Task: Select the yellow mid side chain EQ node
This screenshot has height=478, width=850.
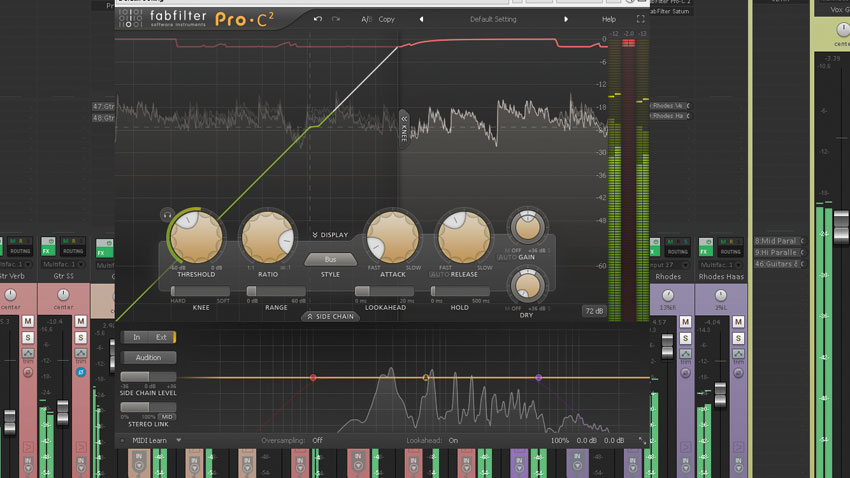Action: click(426, 377)
